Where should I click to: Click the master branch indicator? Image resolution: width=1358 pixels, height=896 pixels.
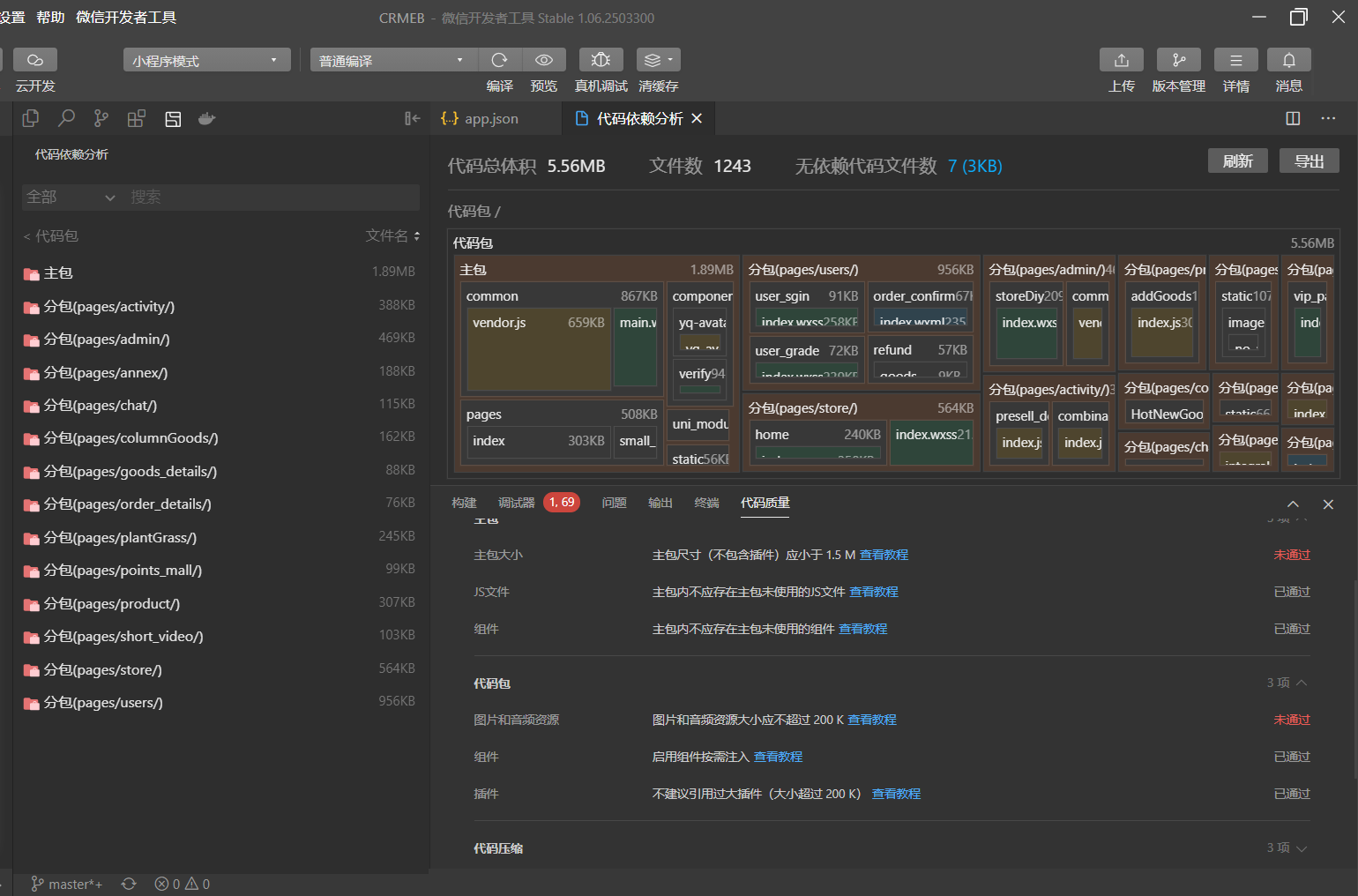pyautogui.click(x=67, y=884)
